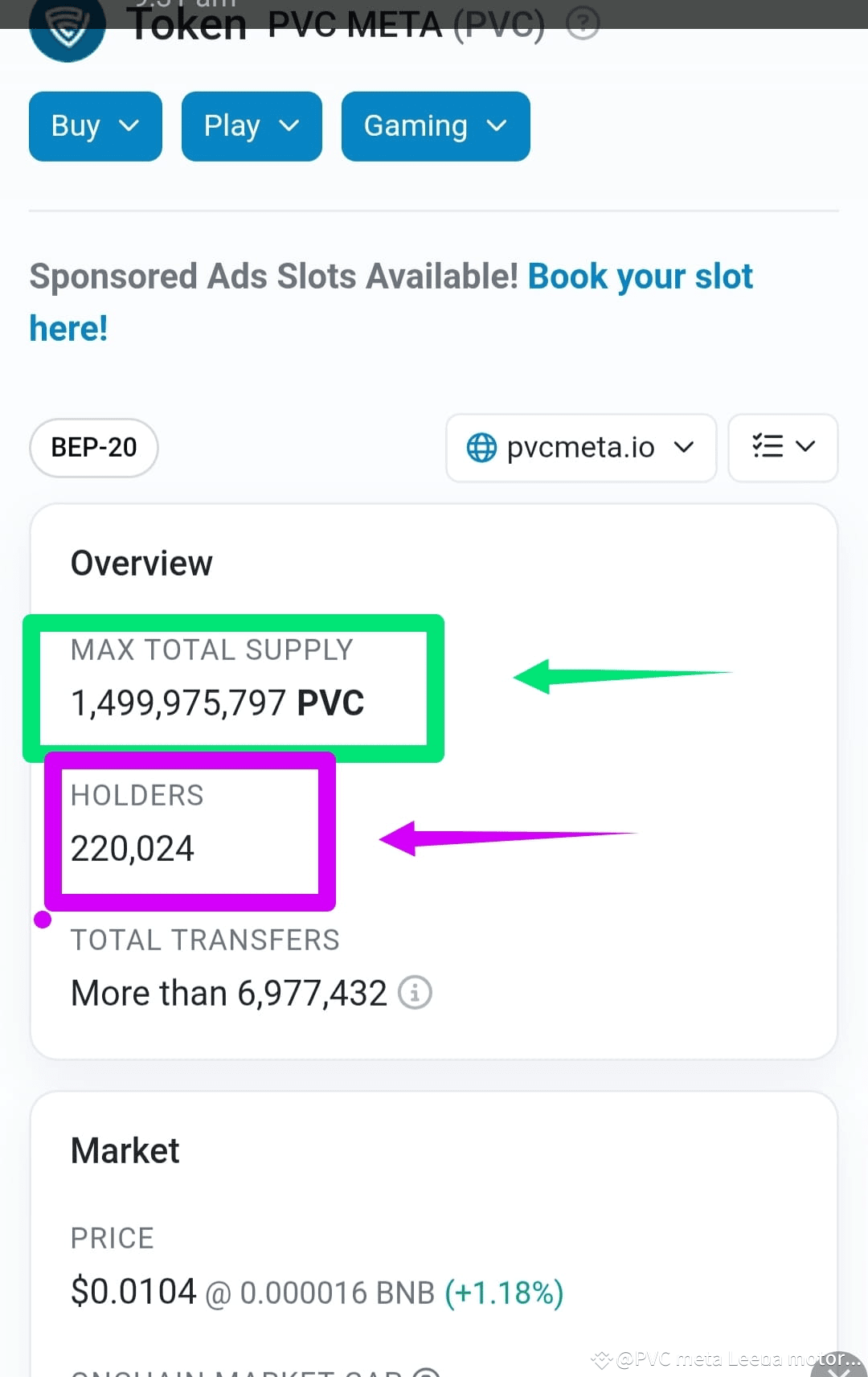Click the info icon next to total transfers count
The width and height of the screenshot is (868, 1377).
tap(415, 992)
